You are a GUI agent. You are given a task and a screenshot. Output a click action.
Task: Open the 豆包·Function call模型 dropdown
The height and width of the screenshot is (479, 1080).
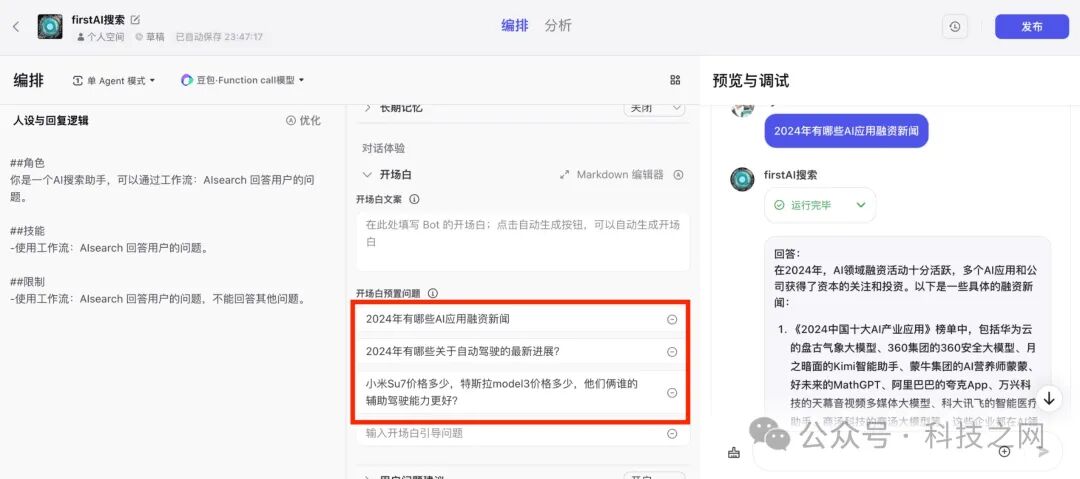[242, 81]
